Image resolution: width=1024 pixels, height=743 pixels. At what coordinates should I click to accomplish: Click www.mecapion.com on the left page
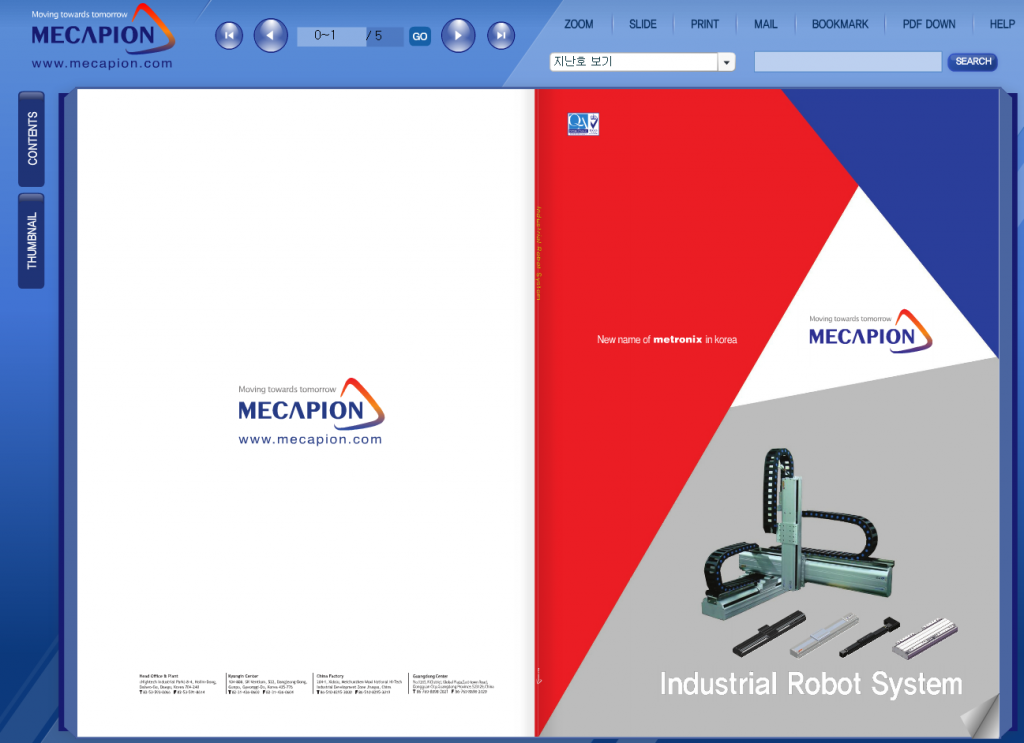pos(310,439)
